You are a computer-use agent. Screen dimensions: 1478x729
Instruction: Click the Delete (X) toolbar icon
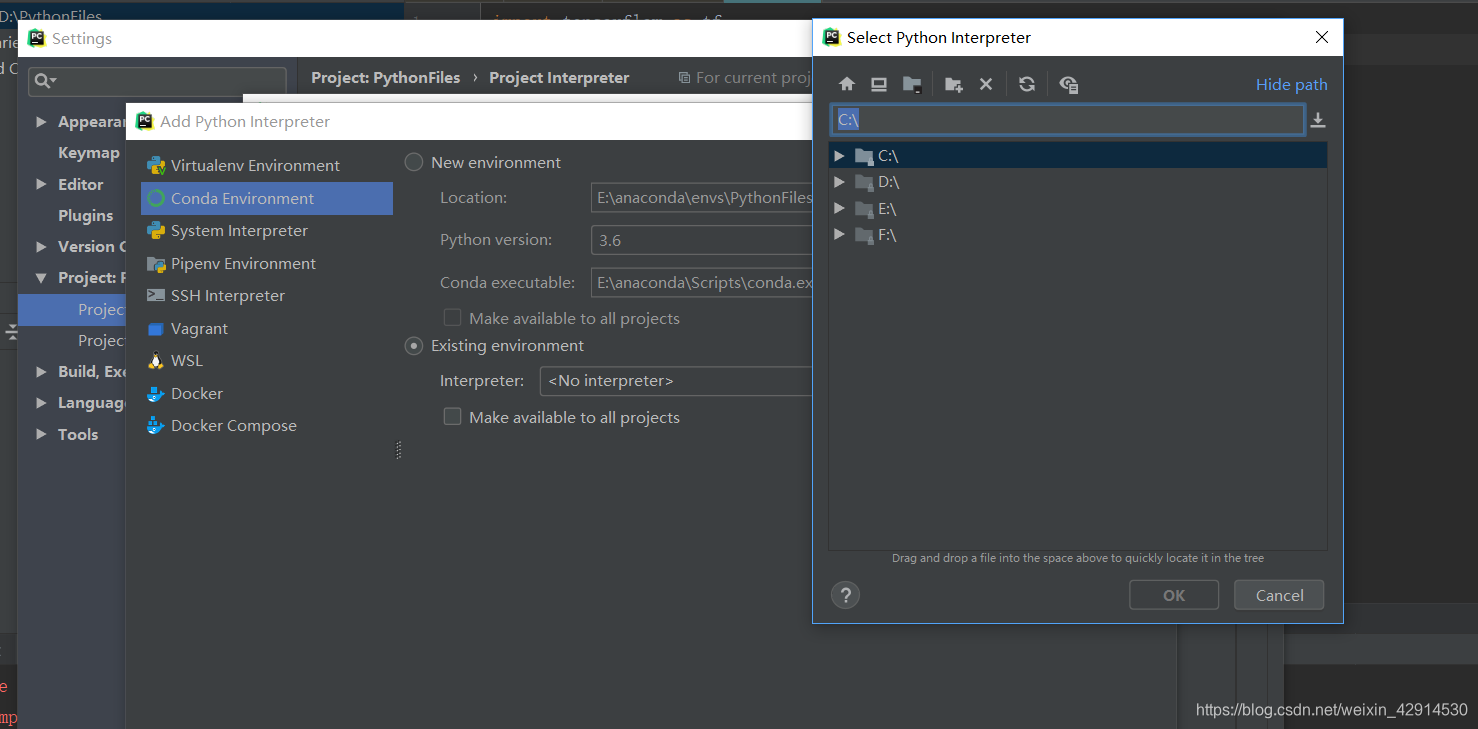(x=986, y=85)
